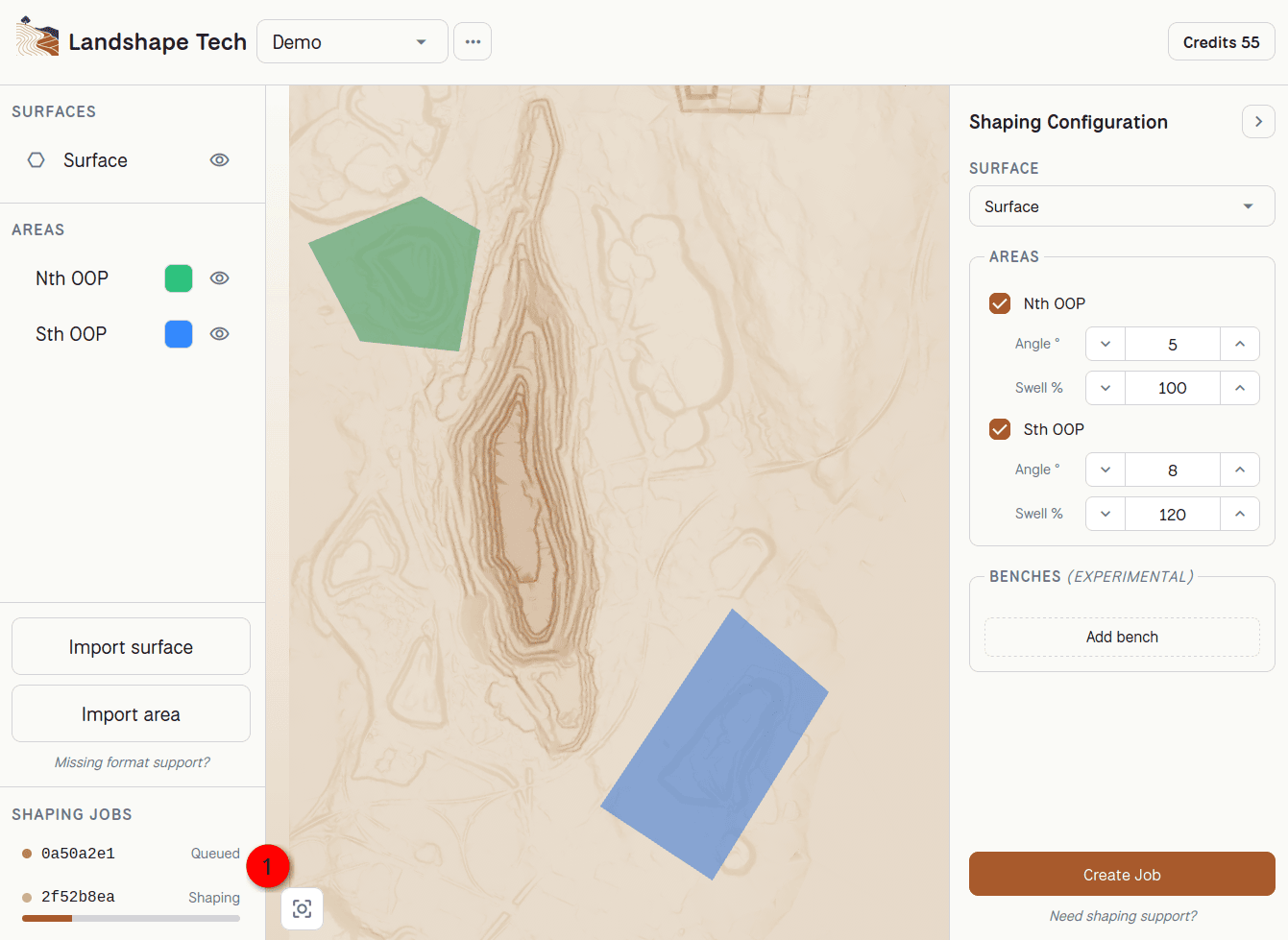Open the shaping job 2f52b8ea
1288x940 pixels.
pos(131,897)
